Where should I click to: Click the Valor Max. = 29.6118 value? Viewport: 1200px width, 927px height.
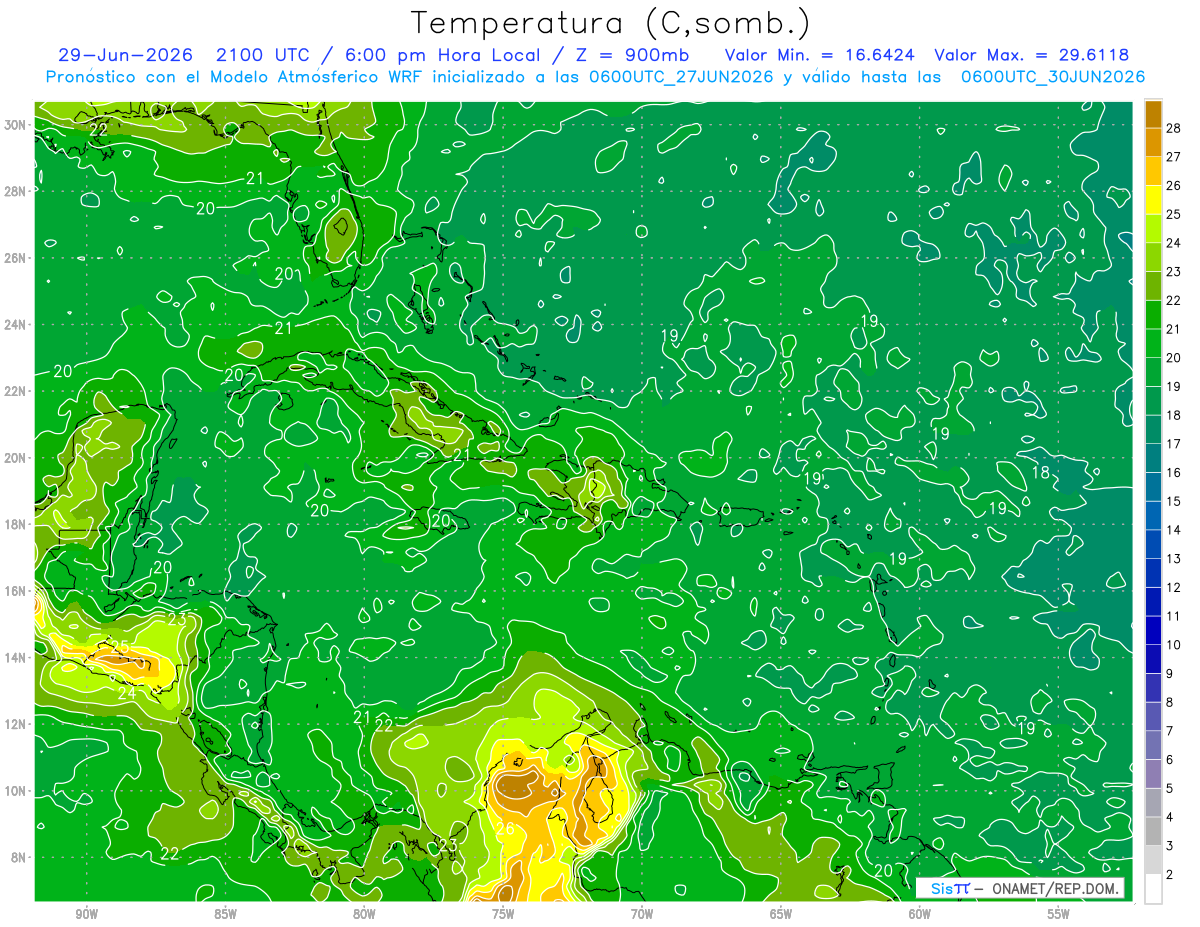(1032, 55)
